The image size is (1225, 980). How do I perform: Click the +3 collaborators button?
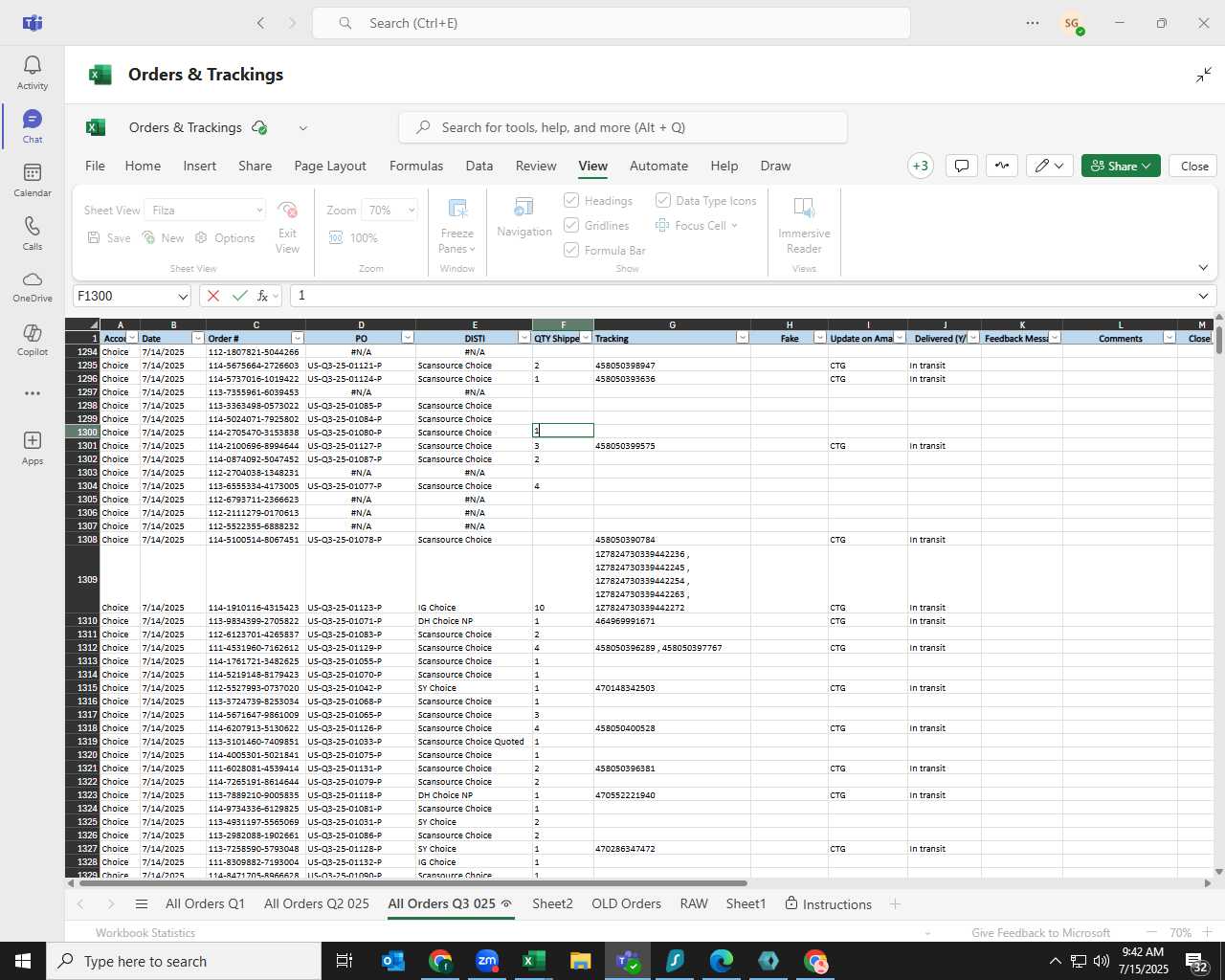(920, 166)
